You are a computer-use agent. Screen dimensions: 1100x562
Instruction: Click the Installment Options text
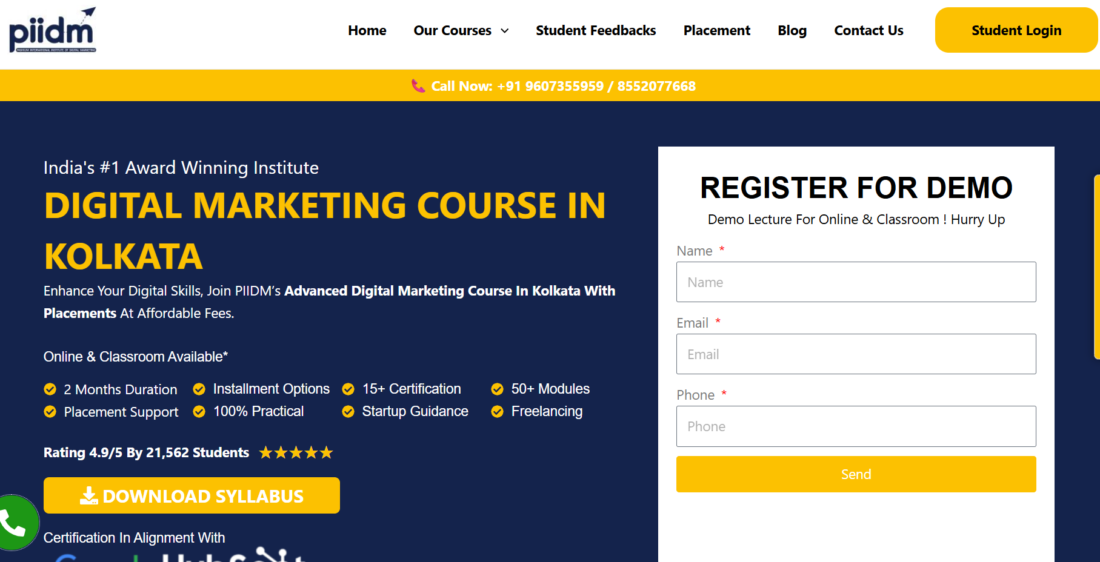271,389
